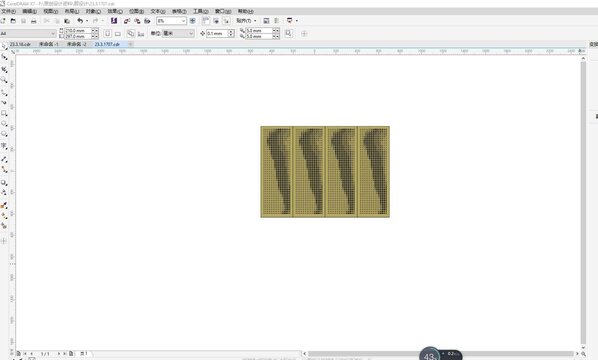
Task: Toggle all-pages layout button
Action: (130, 34)
